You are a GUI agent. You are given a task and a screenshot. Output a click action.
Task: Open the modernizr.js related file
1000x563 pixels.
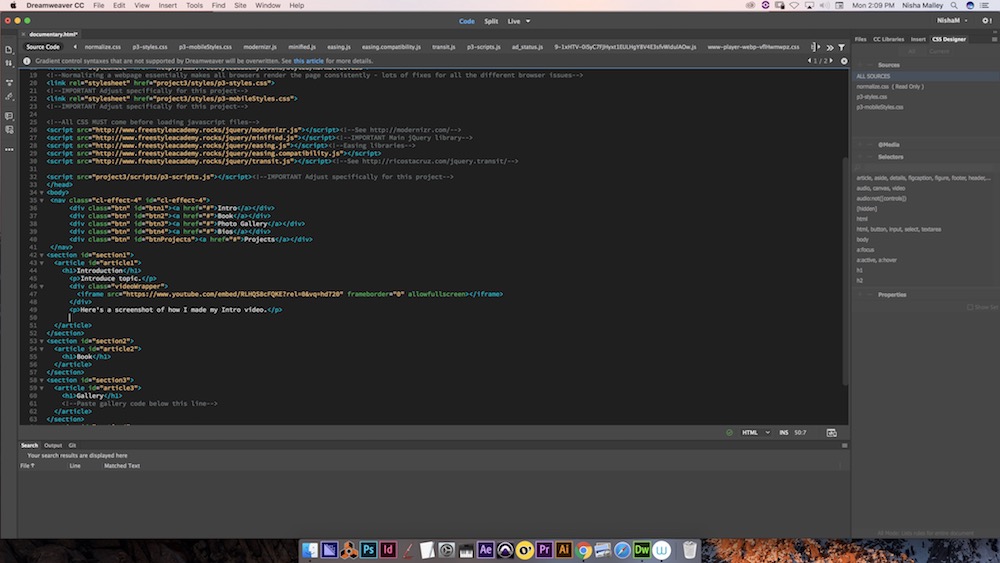point(260,47)
